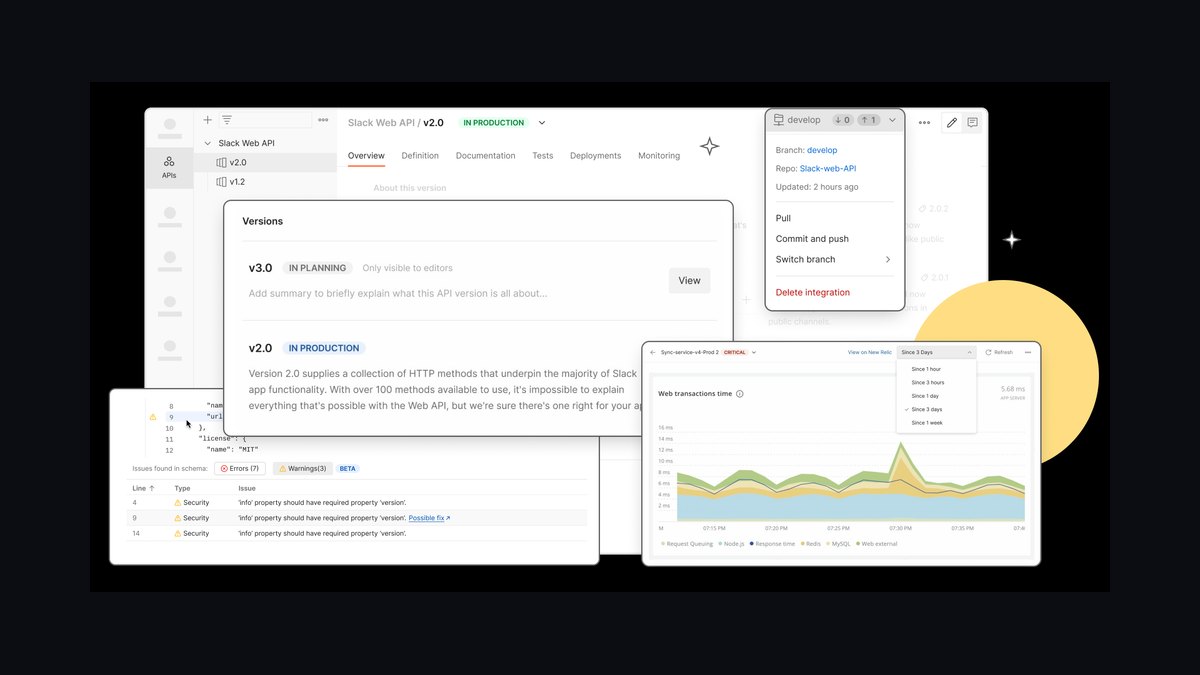Toggle Node.js legend item
This screenshot has width=1200, height=675.
733,543
